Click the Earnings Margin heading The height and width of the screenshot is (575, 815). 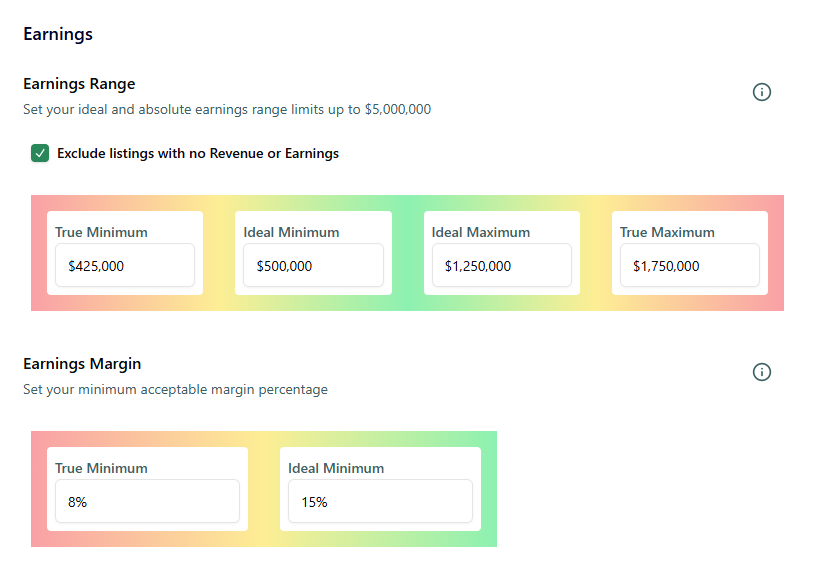click(x=82, y=364)
